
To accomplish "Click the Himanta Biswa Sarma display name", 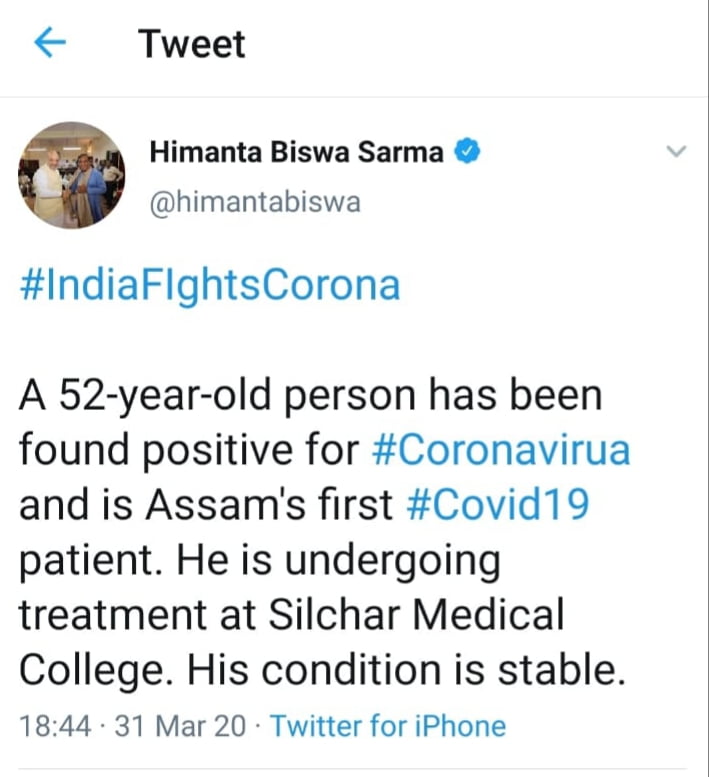I will click(296, 152).
